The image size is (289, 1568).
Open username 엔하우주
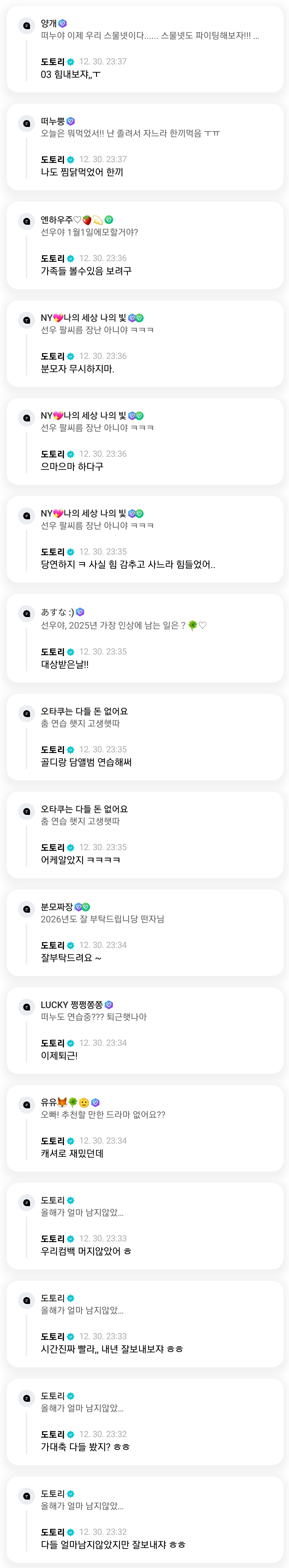point(57,220)
